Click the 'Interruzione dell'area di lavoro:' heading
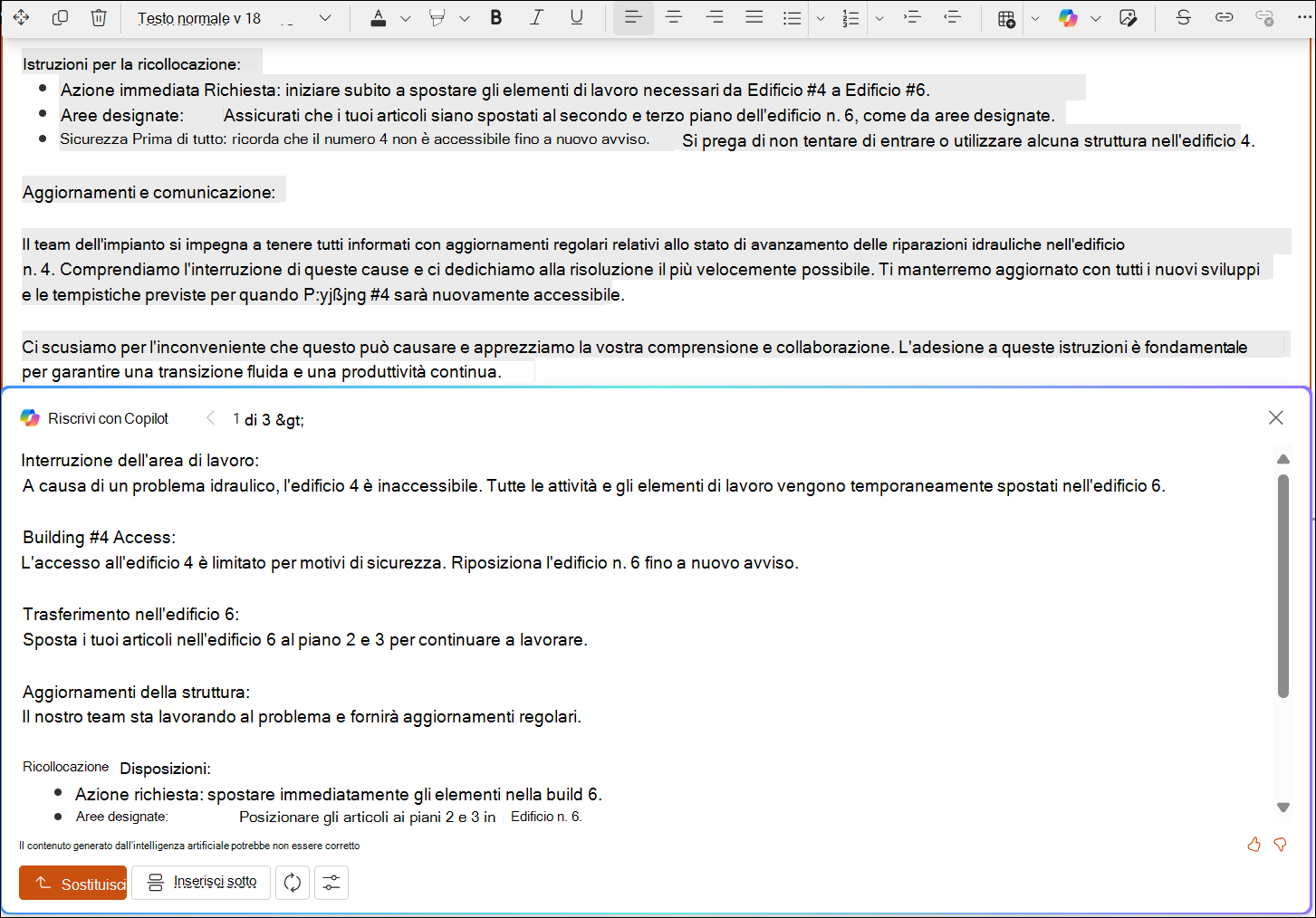Screen dimensions: 1316x918 point(140,461)
